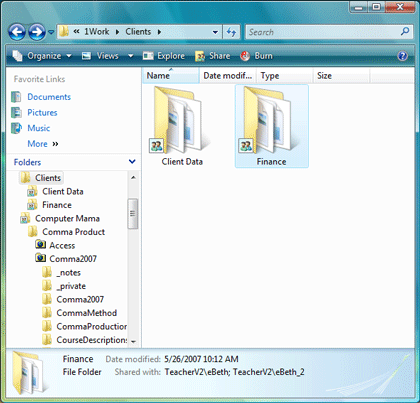Viewport: 420px width, 403px height.
Task: Select _private folder in the tree
Action: (71, 286)
